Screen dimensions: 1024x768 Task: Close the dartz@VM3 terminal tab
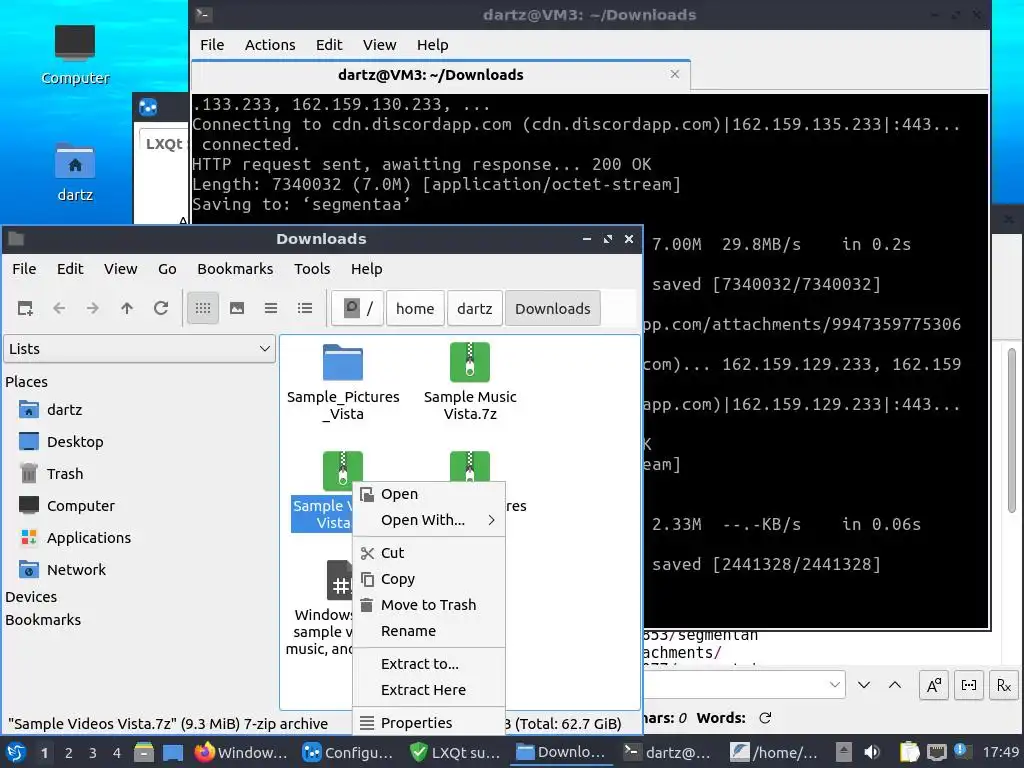pos(675,74)
